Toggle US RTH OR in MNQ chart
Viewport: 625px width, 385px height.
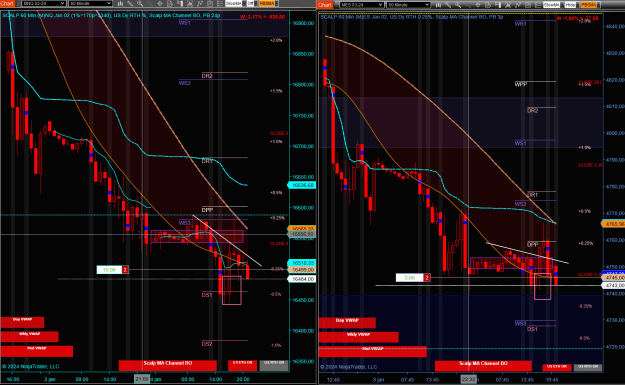point(274,365)
